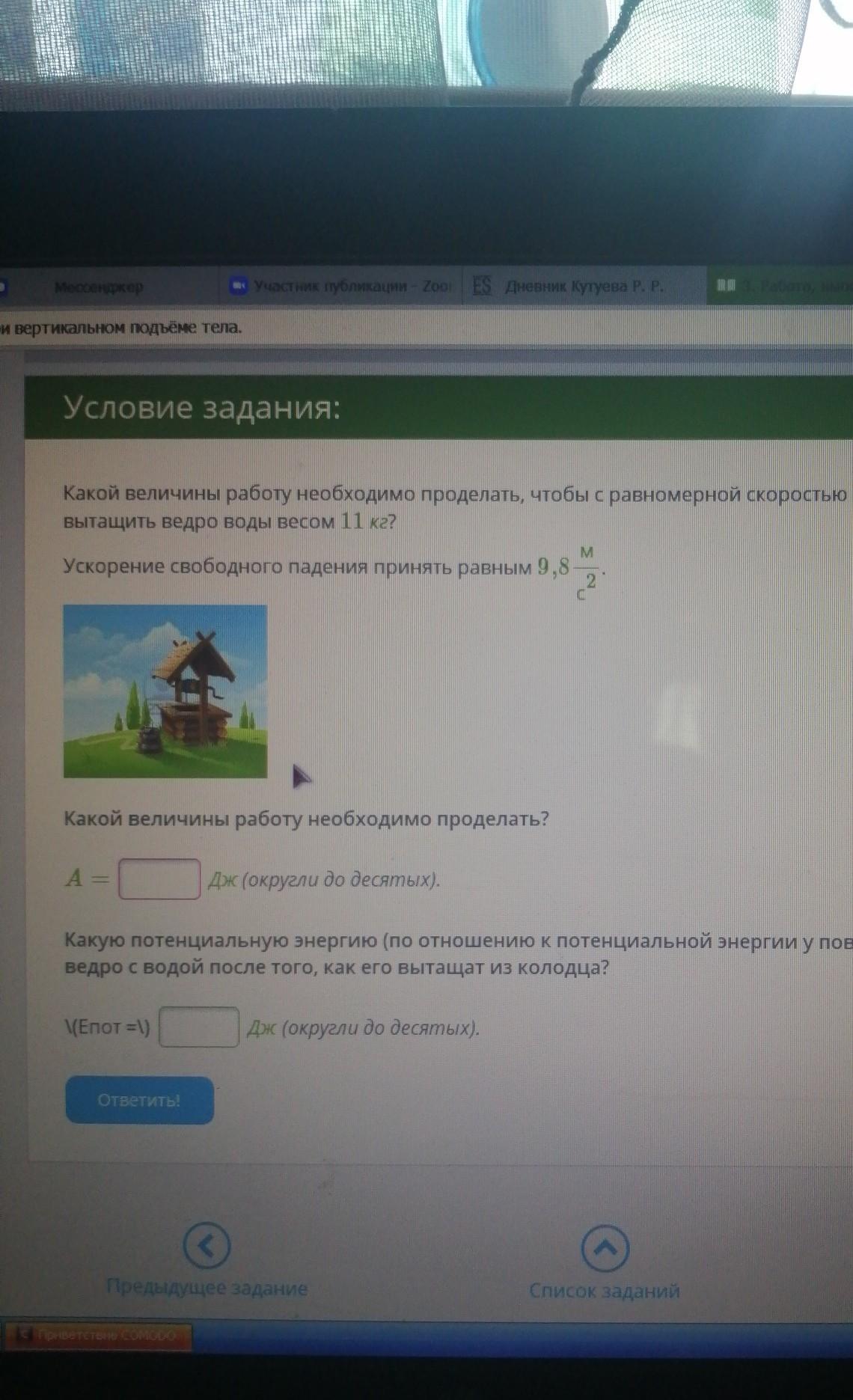Click the ES diary tab icon
The image size is (853, 1400).
click(x=483, y=286)
